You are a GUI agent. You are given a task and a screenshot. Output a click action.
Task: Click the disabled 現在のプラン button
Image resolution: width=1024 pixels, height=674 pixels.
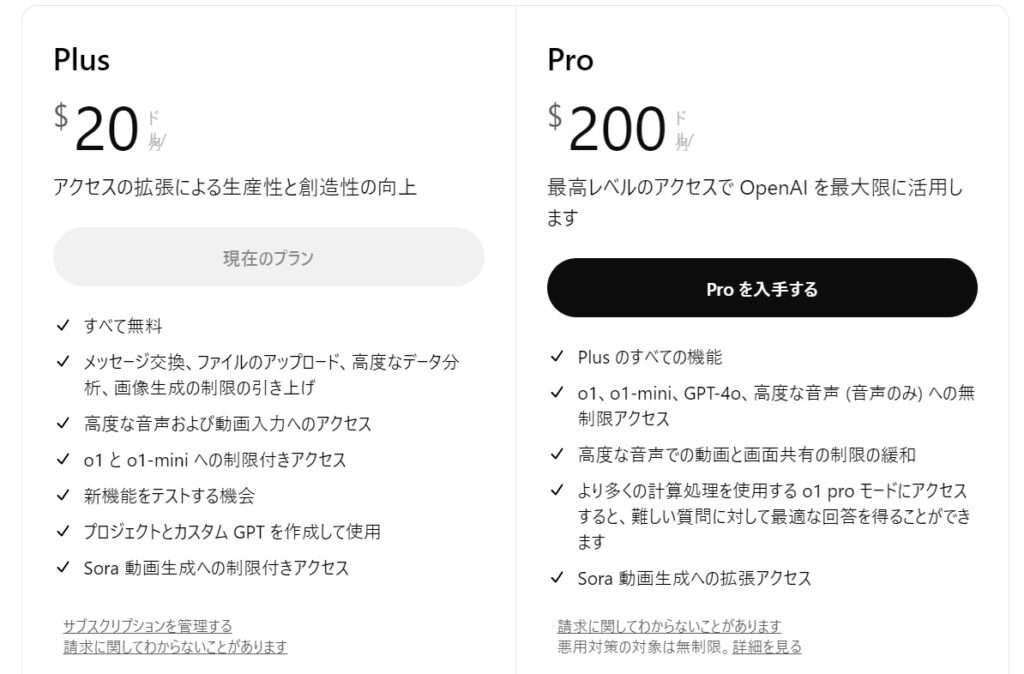point(268,258)
